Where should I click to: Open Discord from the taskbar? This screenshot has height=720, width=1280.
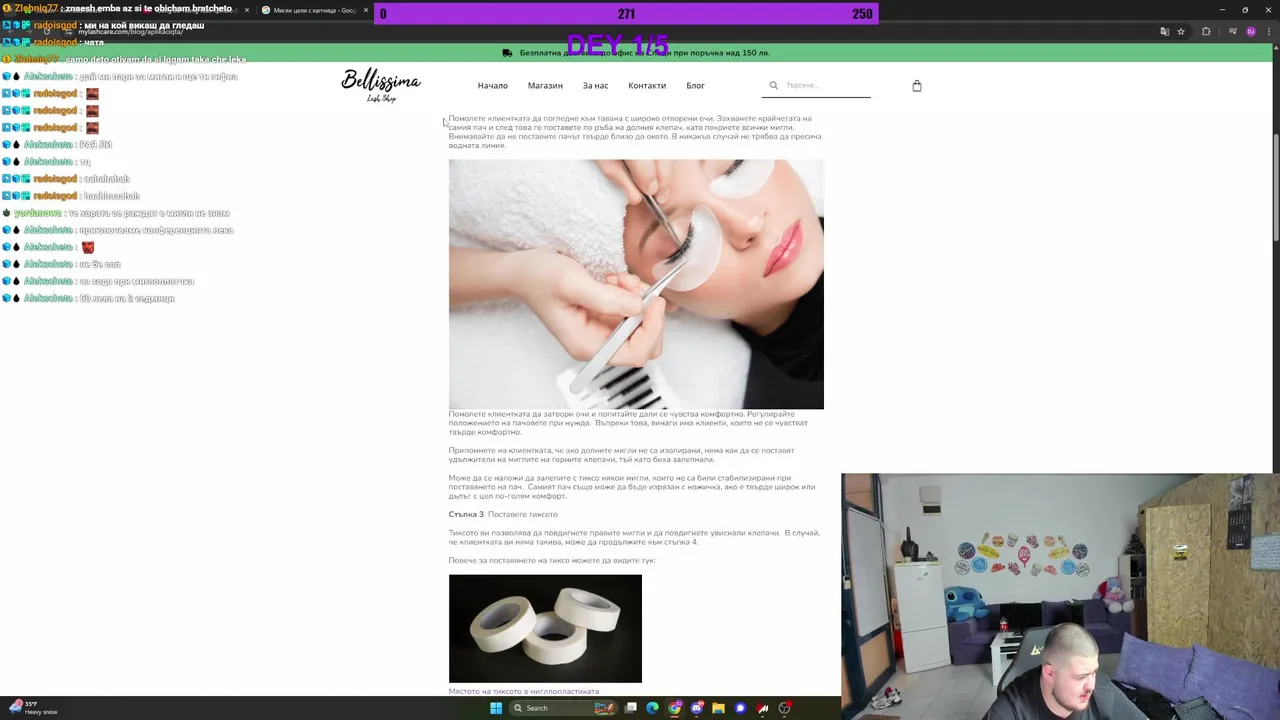(x=697, y=708)
